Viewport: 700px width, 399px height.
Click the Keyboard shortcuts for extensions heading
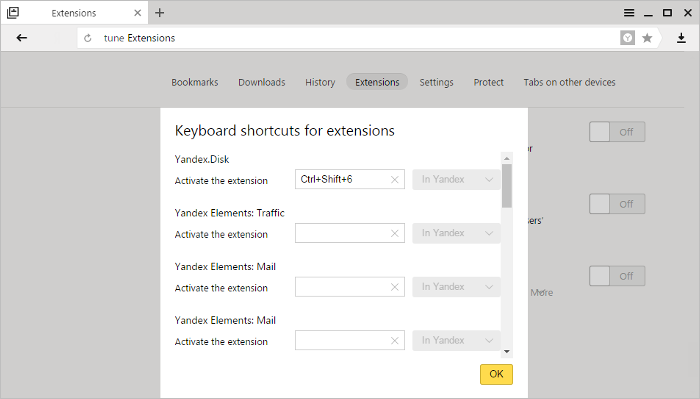click(285, 131)
